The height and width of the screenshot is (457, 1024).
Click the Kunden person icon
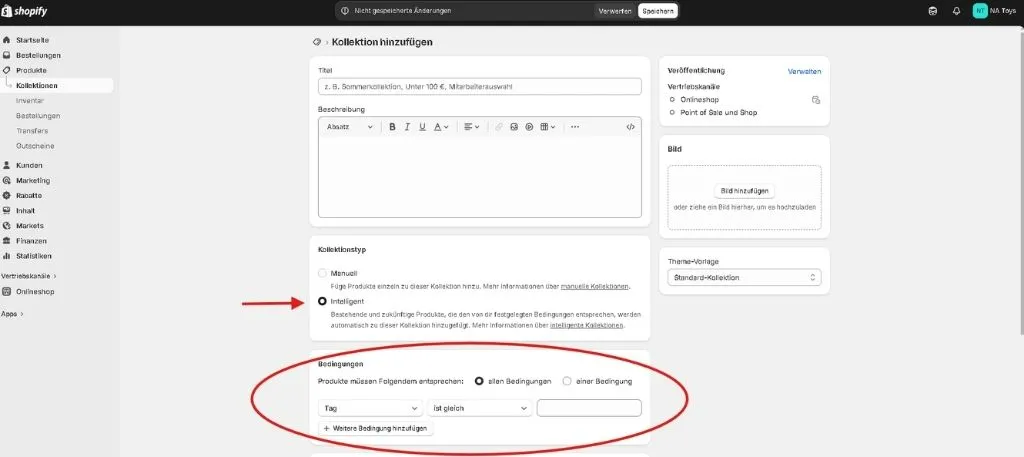(7, 165)
